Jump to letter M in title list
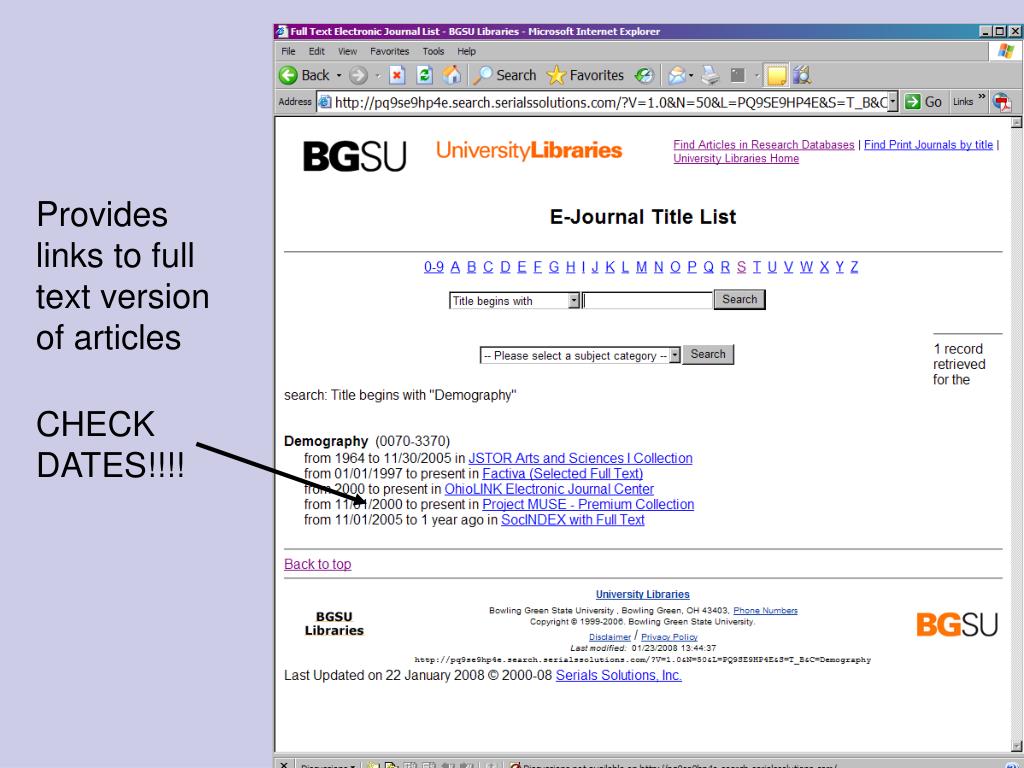This screenshot has height=768, width=1024. (641, 267)
